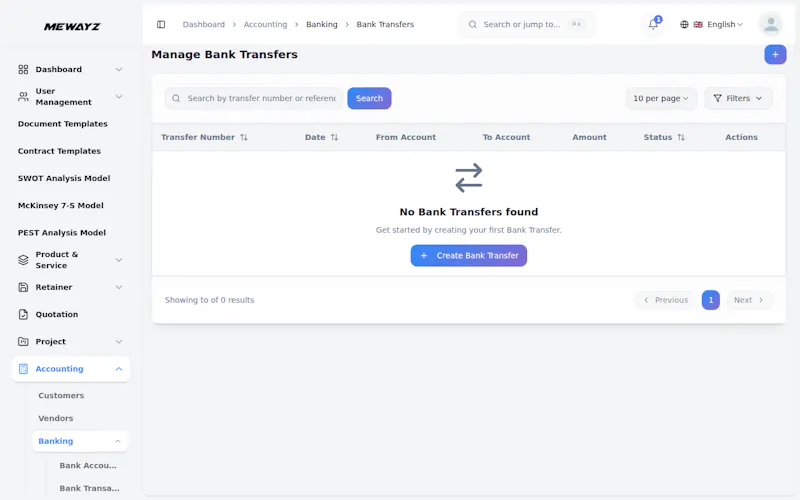Screen dimensions: 800x500
Task: Click the User Management people icon
Action: (23, 96)
